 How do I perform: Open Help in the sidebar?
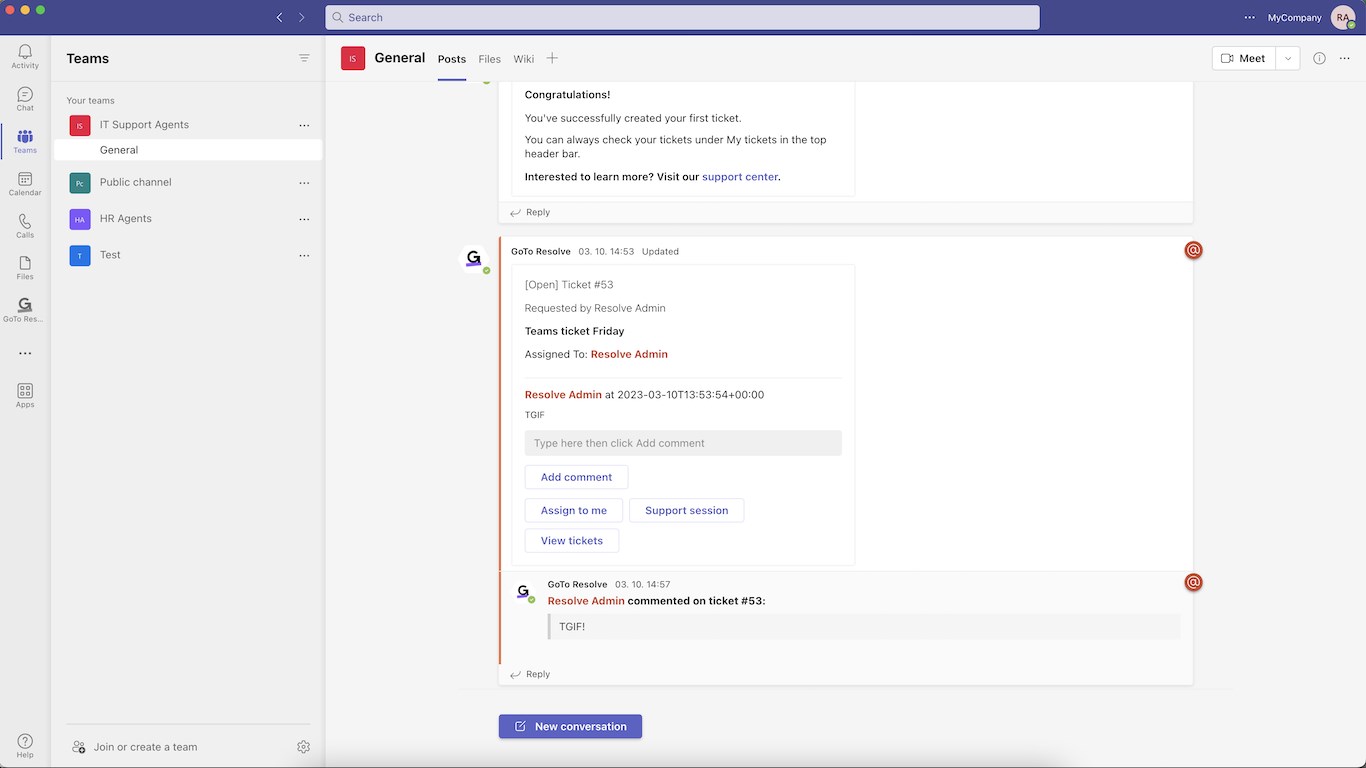[25, 745]
